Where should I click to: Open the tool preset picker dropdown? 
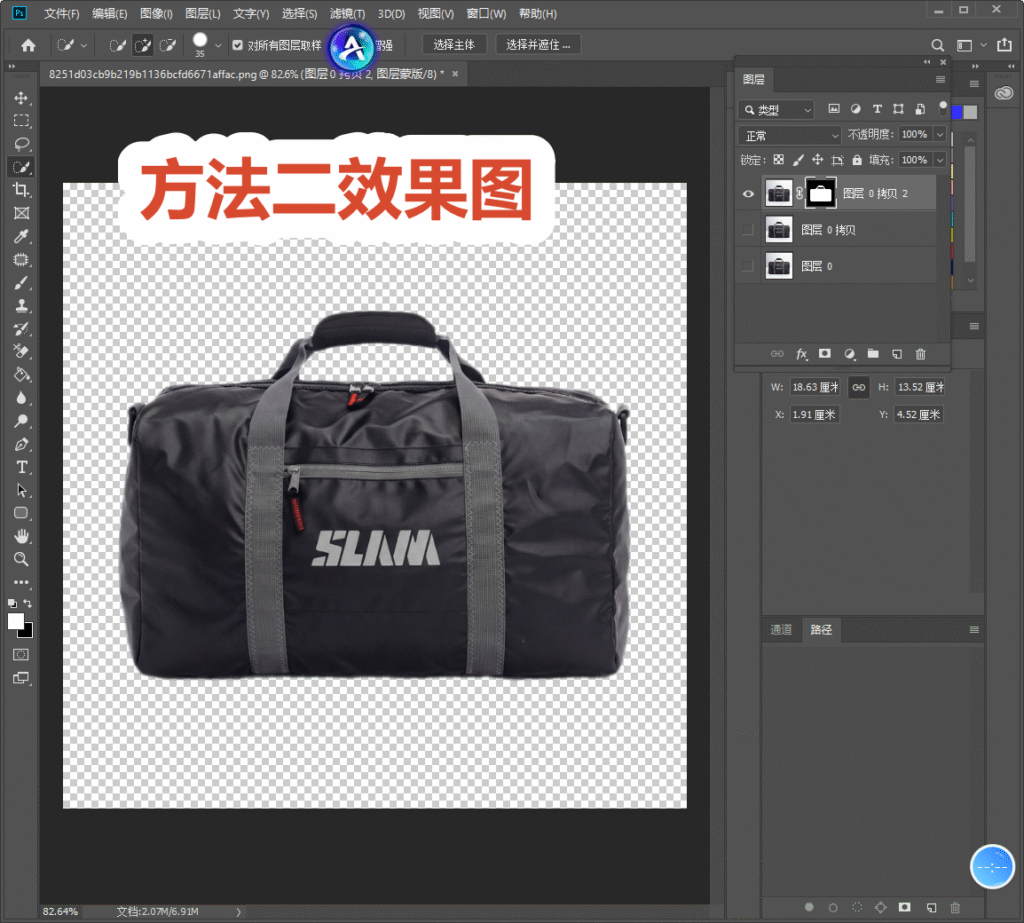(84, 46)
